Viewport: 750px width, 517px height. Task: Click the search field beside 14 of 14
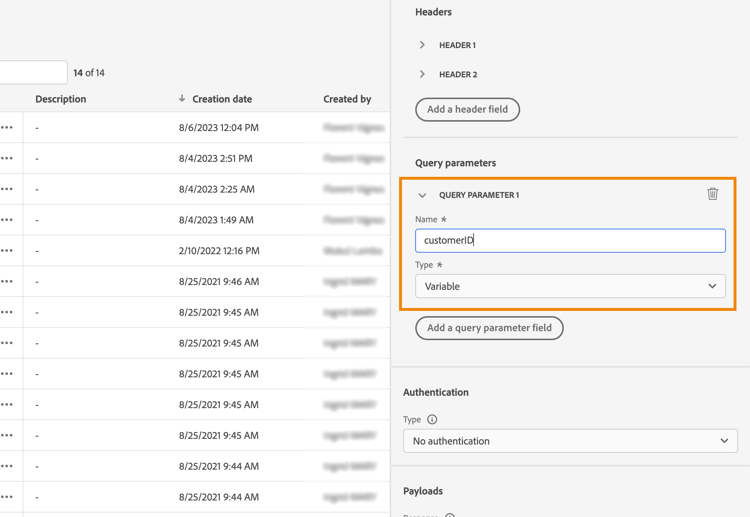click(x=32, y=72)
